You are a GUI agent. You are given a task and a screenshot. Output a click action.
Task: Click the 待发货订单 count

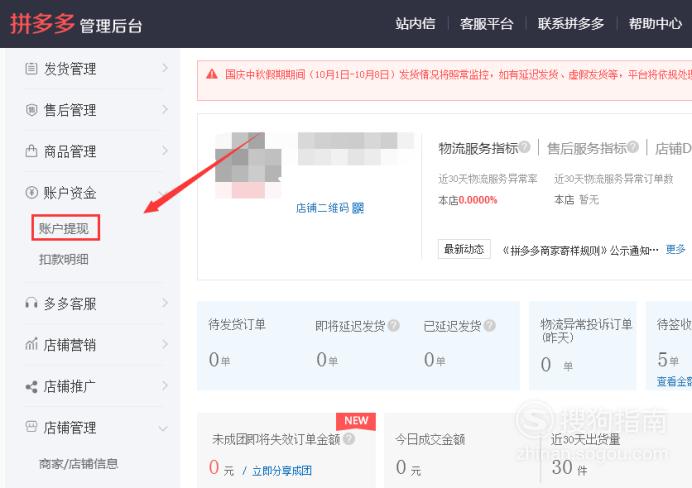tap(219, 360)
